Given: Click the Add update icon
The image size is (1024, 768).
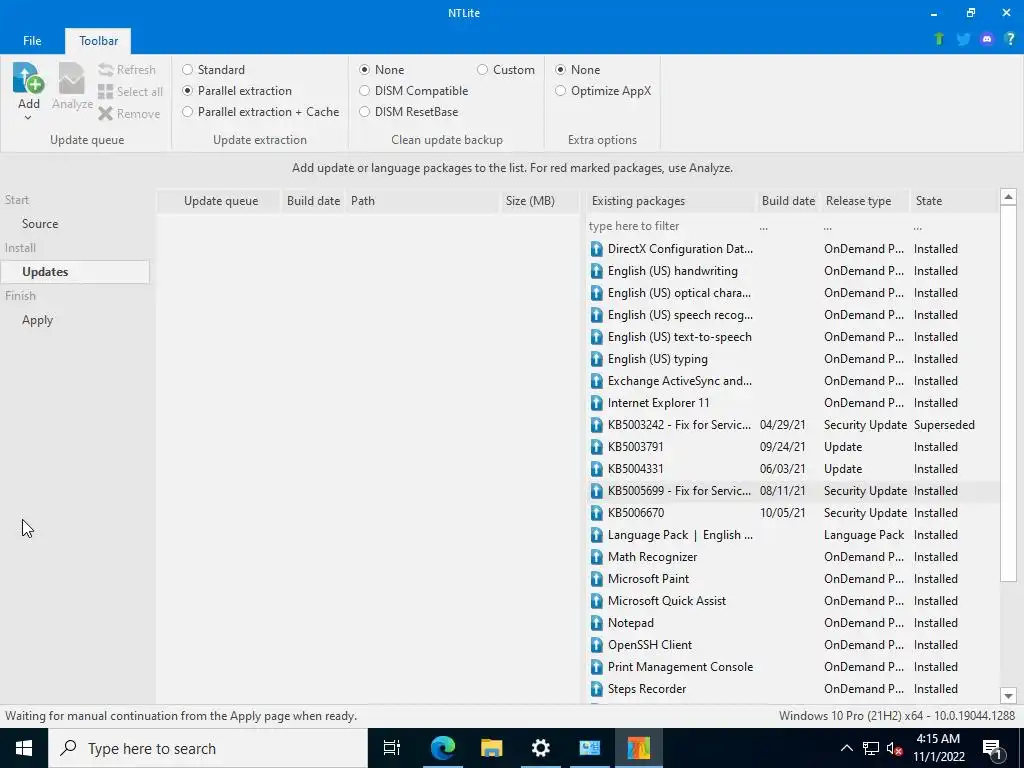Looking at the screenshot, I should [28, 78].
